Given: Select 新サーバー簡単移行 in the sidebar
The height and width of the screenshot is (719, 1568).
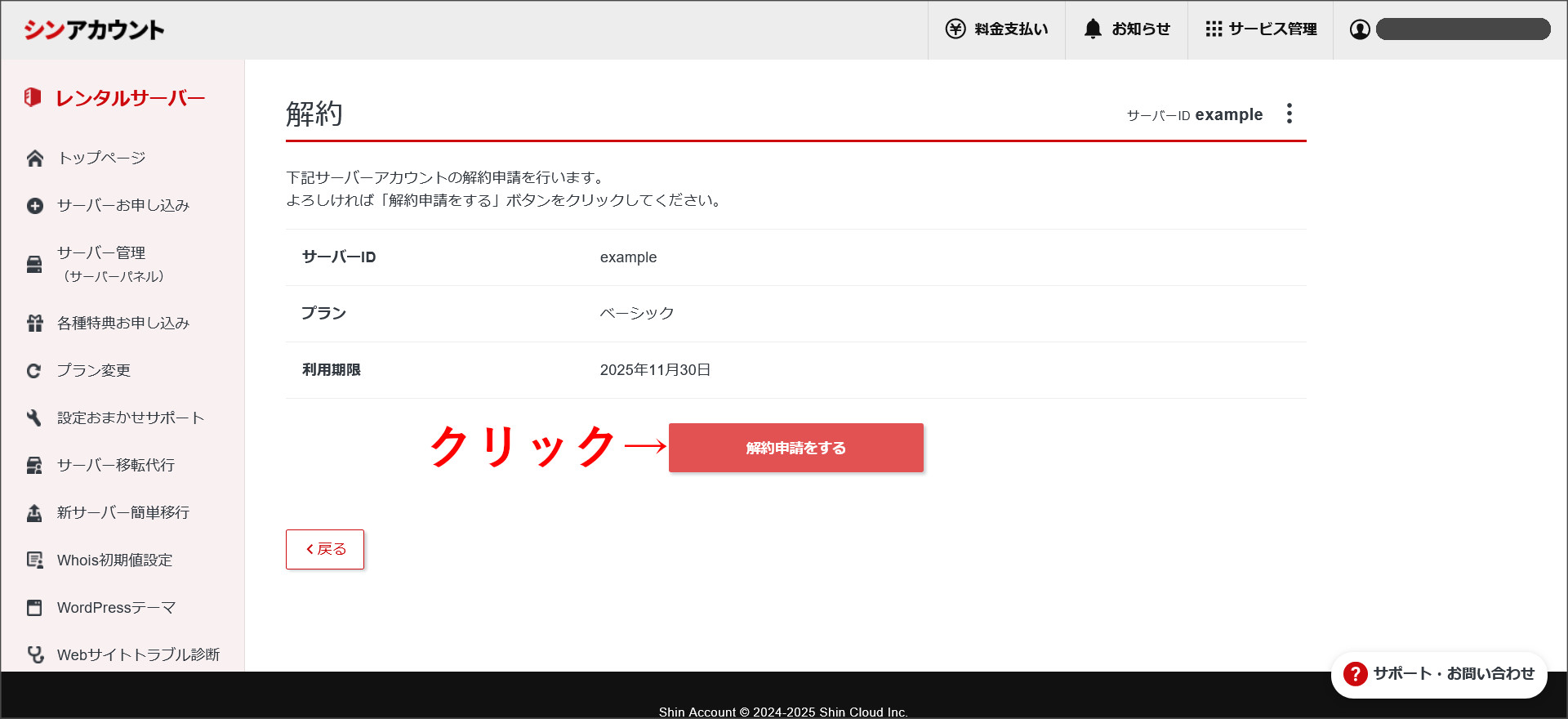Looking at the screenshot, I should pyautogui.click(x=122, y=513).
